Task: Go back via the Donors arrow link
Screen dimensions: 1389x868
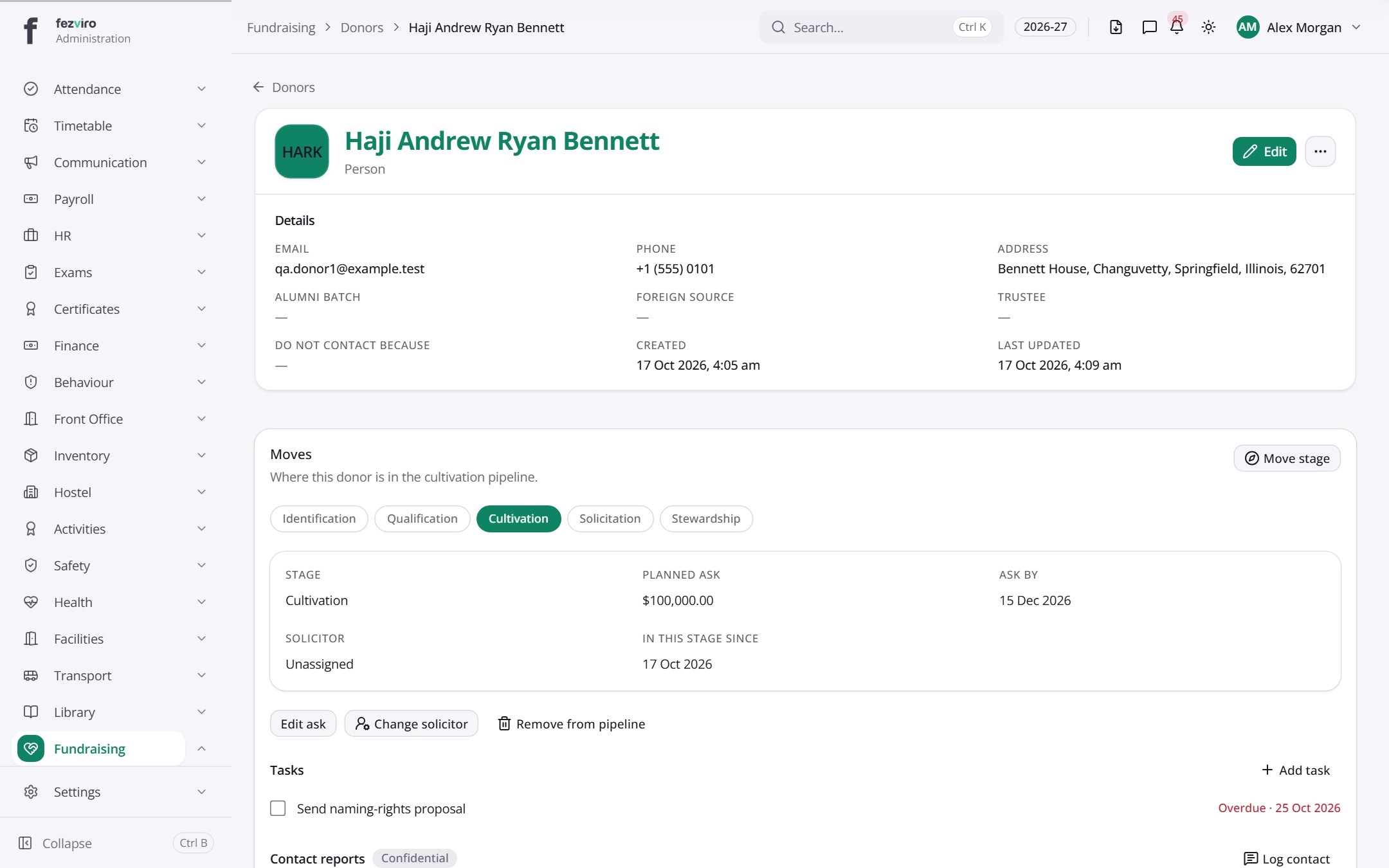Action: pyautogui.click(x=284, y=87)
